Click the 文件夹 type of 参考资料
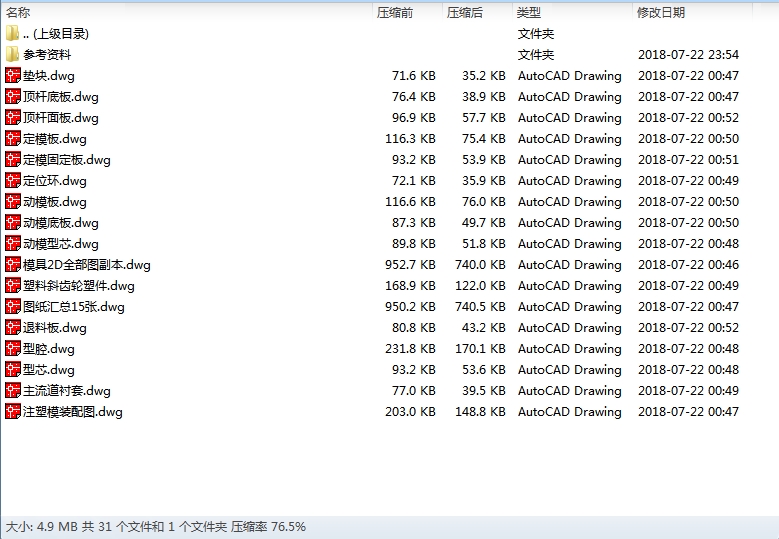Viewport: 779px width, 539px height. coord(536,54)
